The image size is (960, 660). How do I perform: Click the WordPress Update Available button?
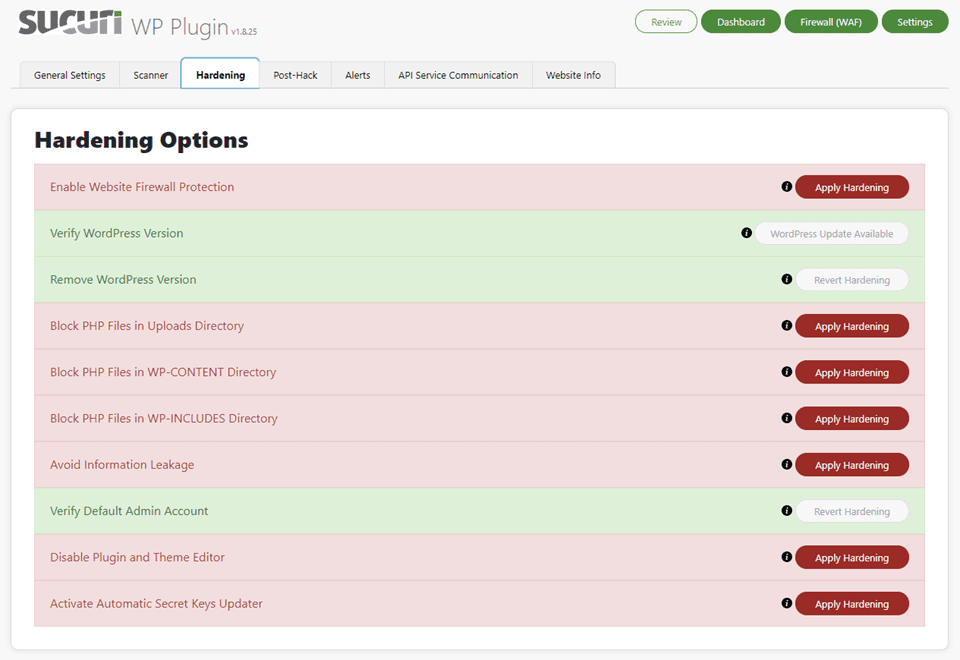pos(832,232)
